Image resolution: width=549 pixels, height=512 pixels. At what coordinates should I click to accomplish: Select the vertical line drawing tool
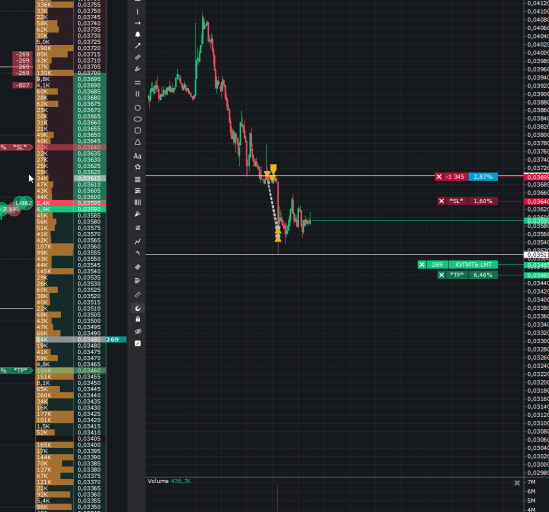point(137,12)
